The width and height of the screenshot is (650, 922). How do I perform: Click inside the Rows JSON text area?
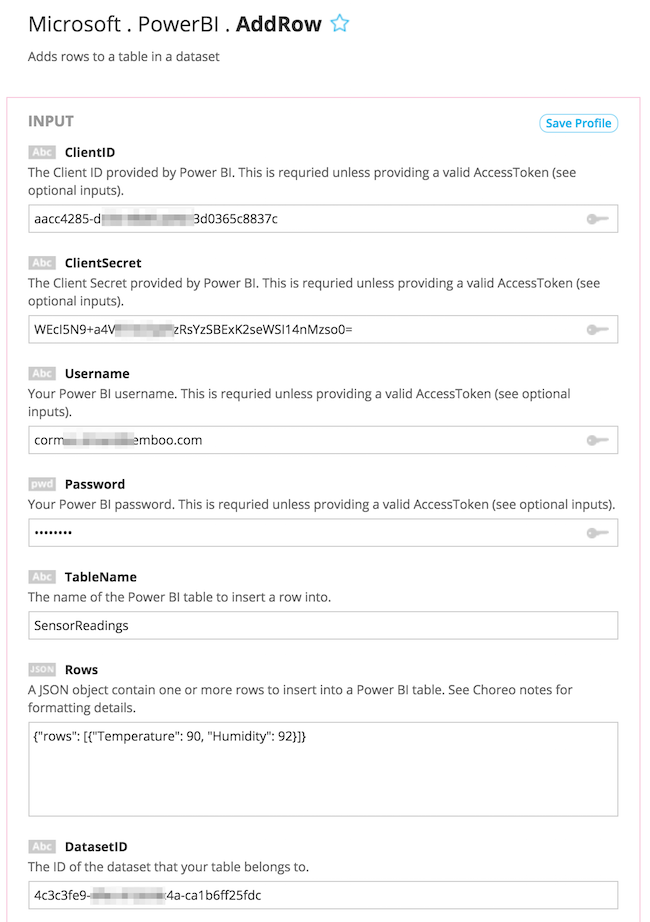click(x=323, y=770)
